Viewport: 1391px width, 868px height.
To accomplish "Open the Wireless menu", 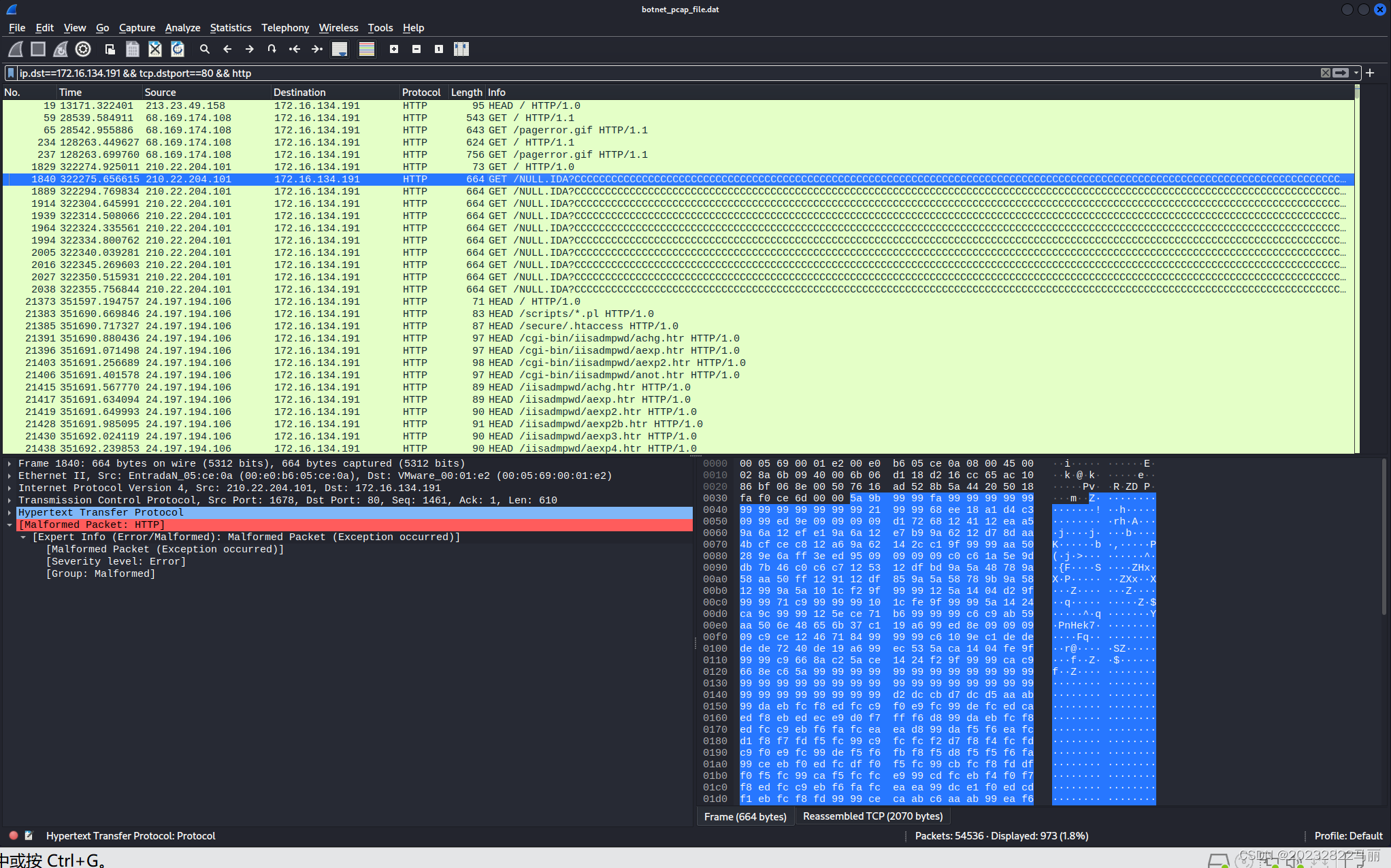I will 338,27.
